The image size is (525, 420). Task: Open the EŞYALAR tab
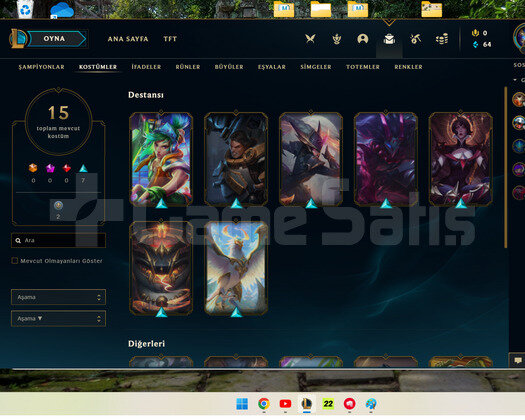pyautogui.click(x=272, y=67)
